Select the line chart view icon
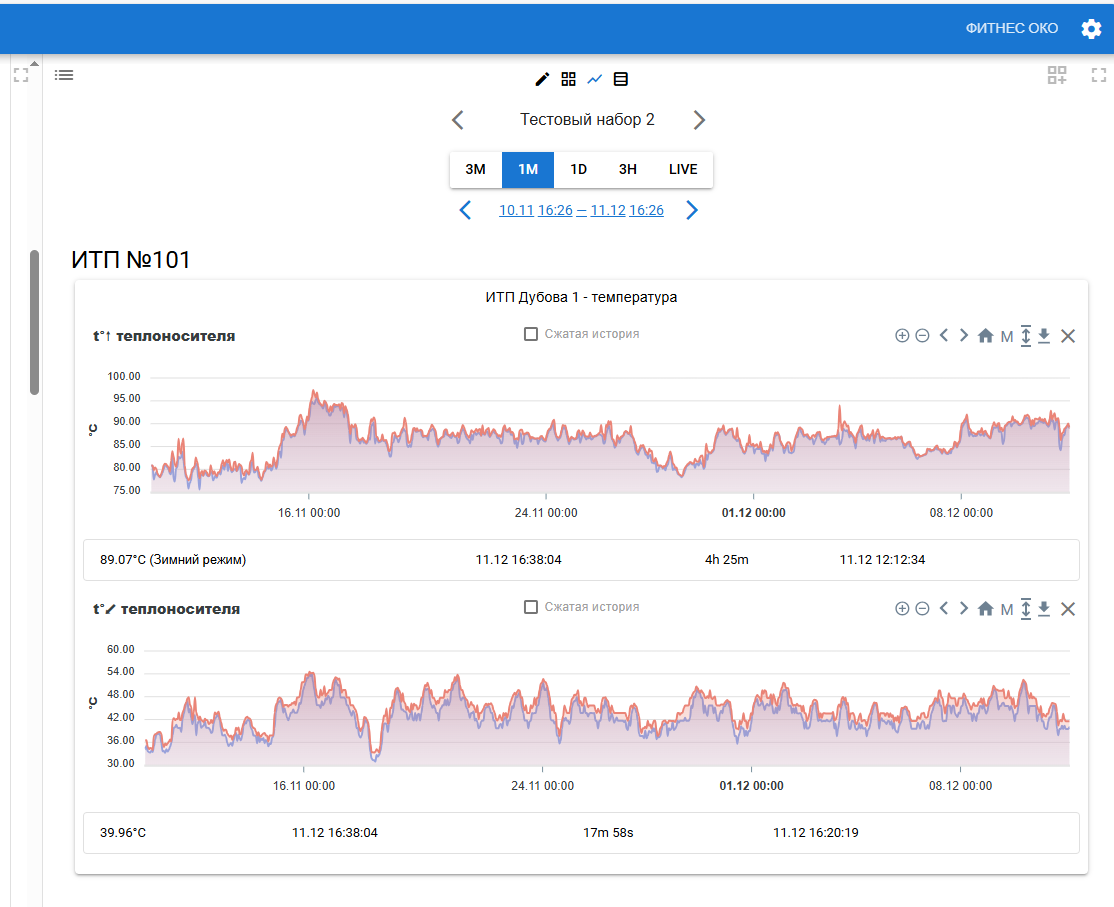The width and height of the screenshot is (1114, 907). [x=595, y=79]
